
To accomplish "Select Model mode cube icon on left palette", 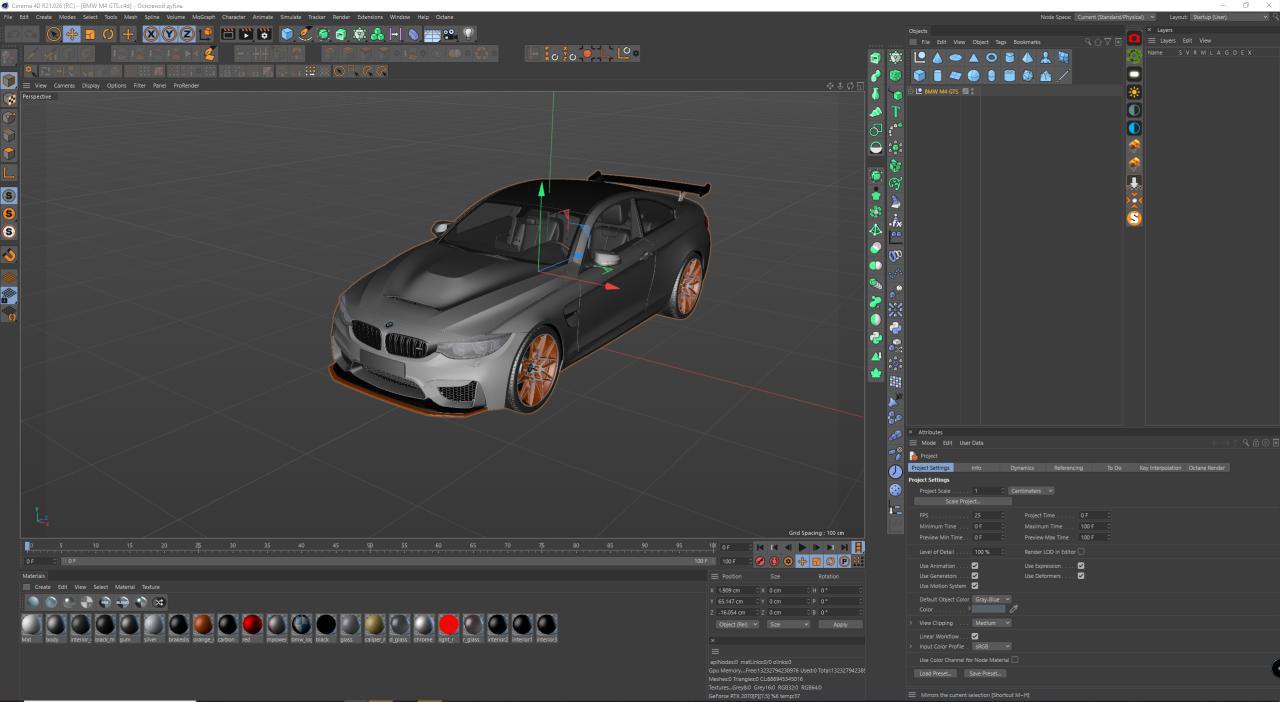I will 9,80.
